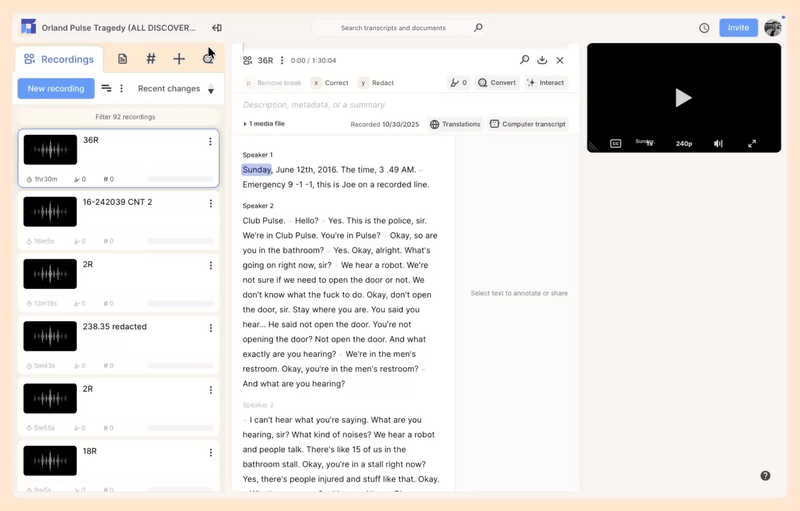
Task: Click the plus icon in the sidebar tabs
Action: click(x=179, y=59)
